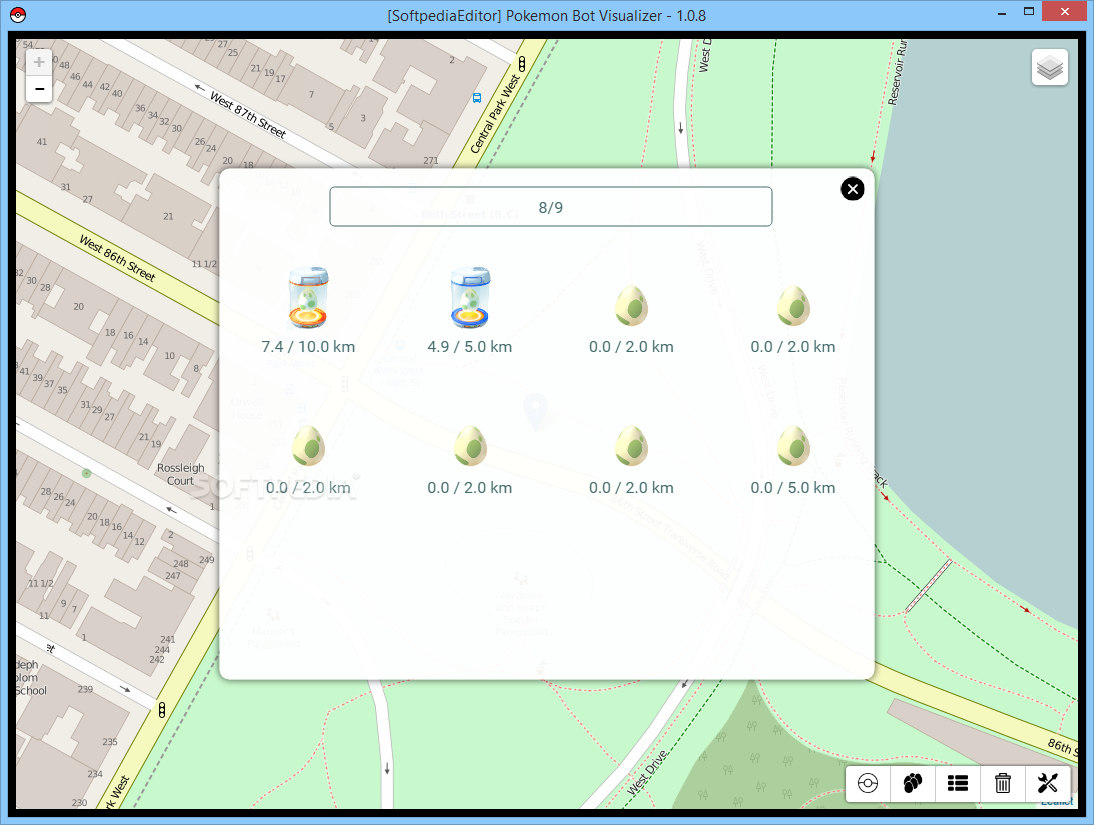Open the Pokemon list with Pokeball icon

(868, 783)
